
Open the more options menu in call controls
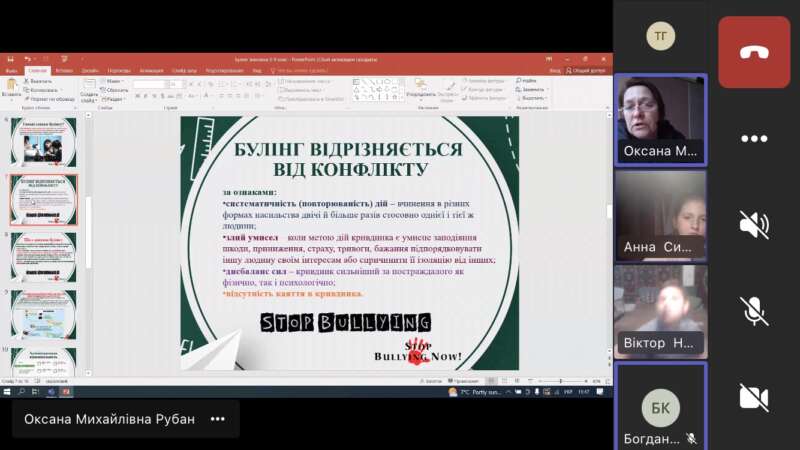[x=754, y=138]
